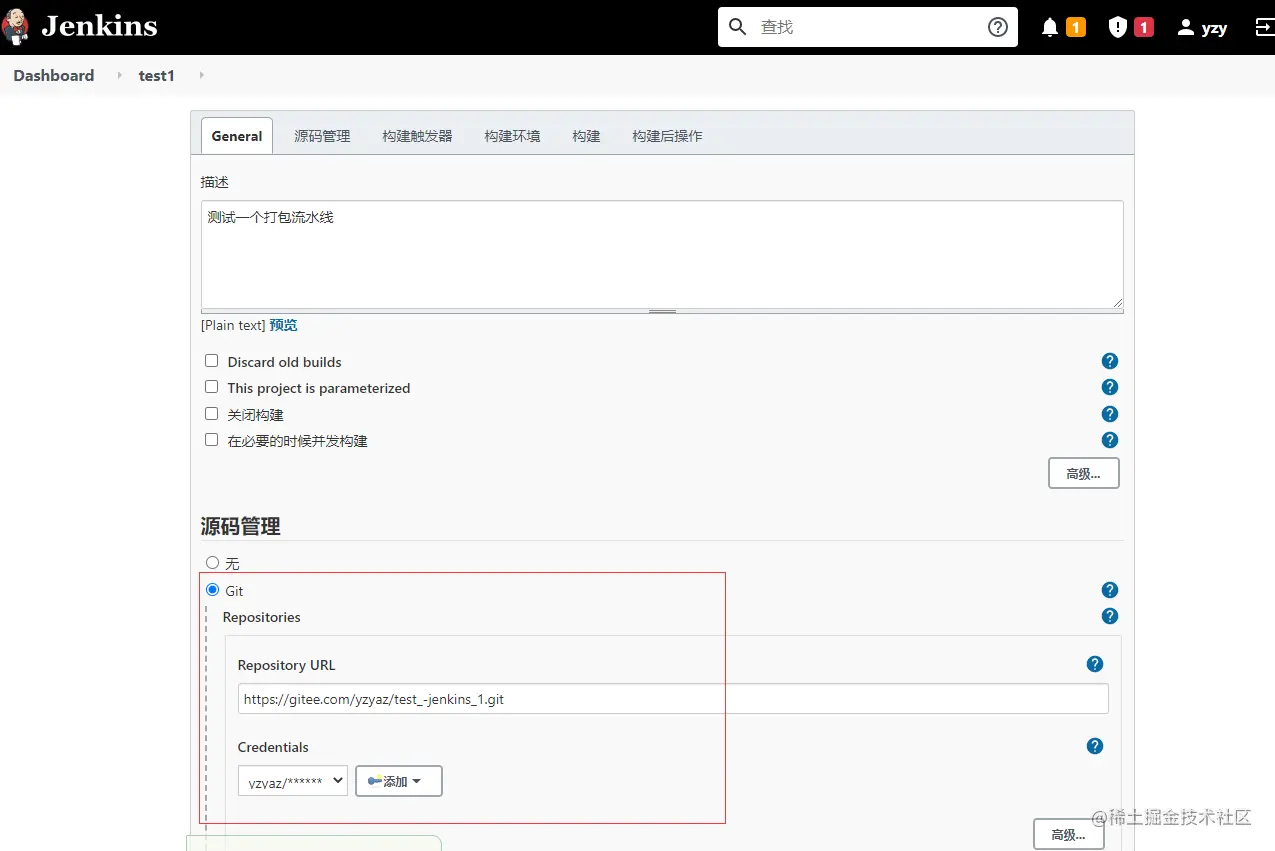Switch to the 构建触发器 tab
Viewport: 1275px width, 851px height.
pos(417,136)
